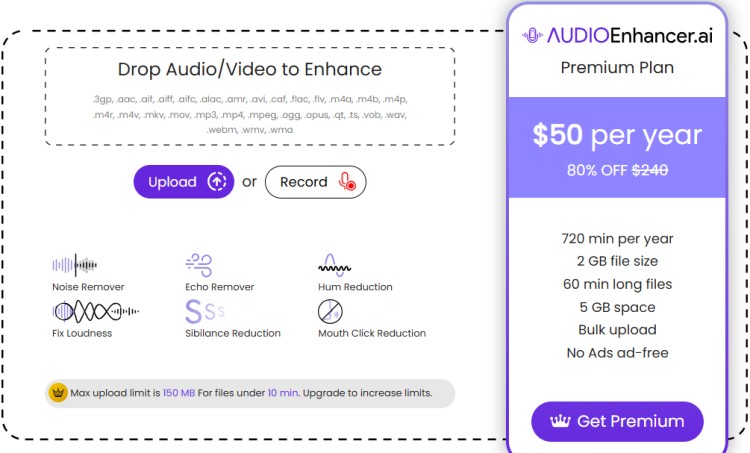Click the yellow crown icon in limit notice
This screenshot has height=453, width=750.
coord(58,393)
